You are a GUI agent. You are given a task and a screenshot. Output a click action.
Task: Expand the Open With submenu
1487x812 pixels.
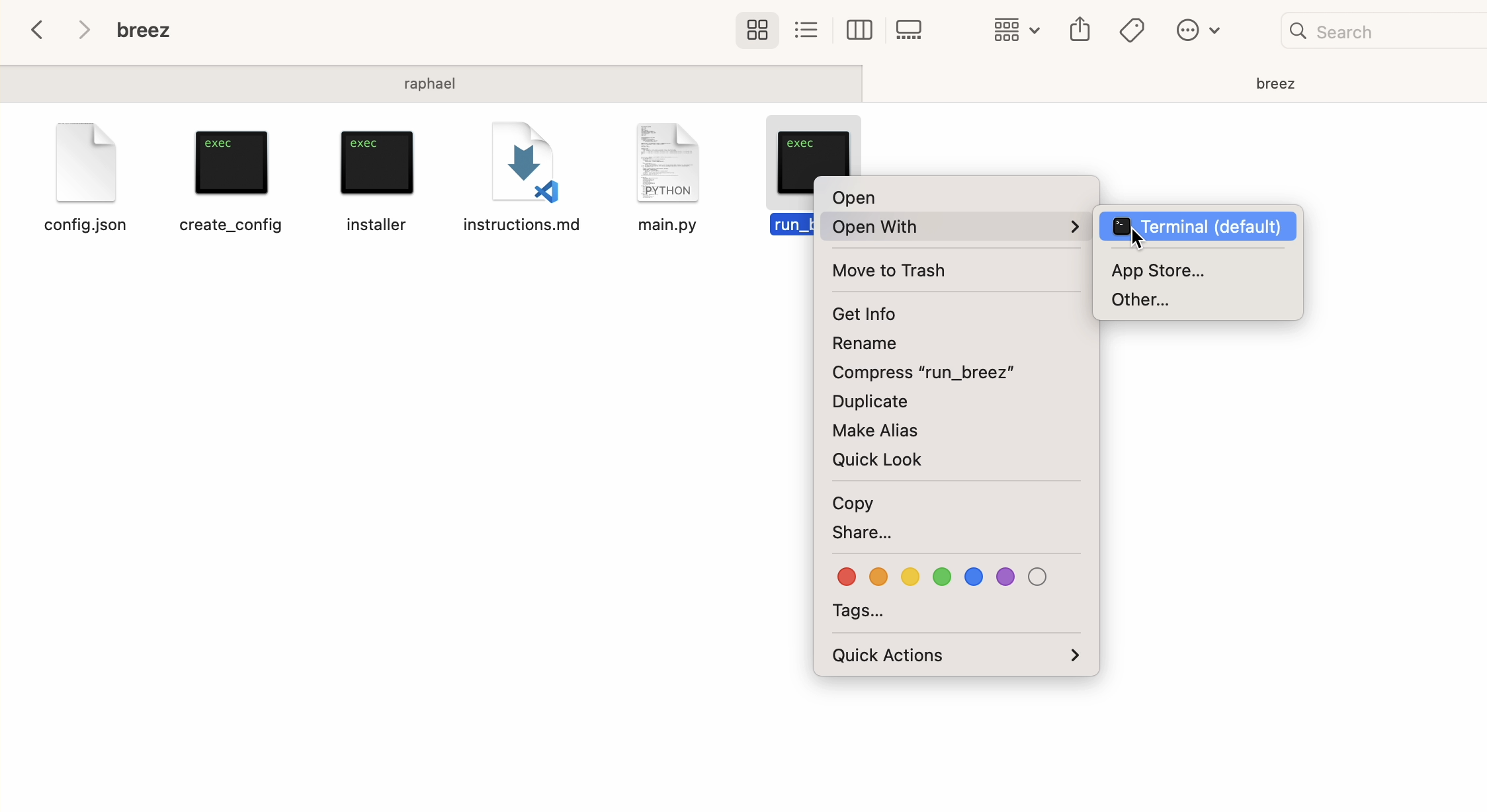(x=956, y=227)
